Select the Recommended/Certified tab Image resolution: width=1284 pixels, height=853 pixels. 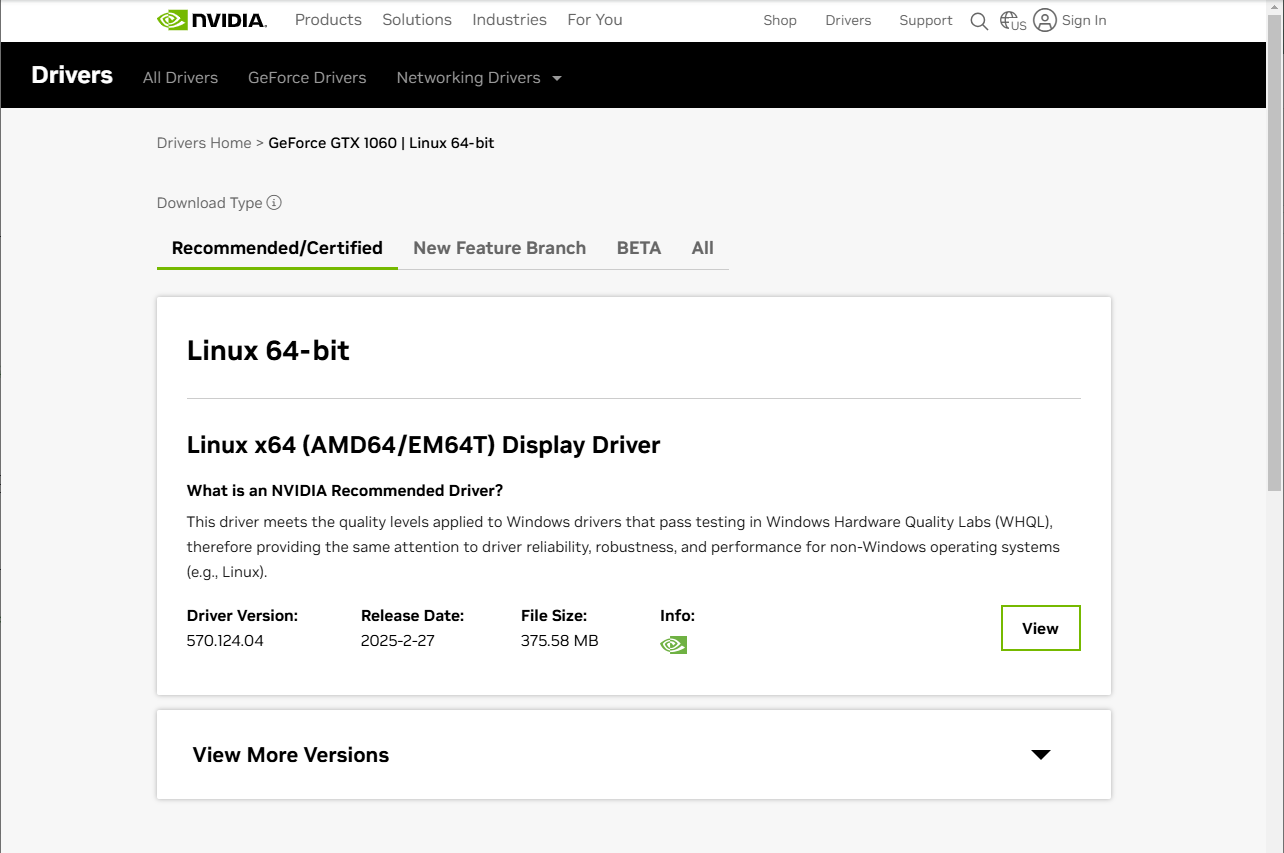277,248
